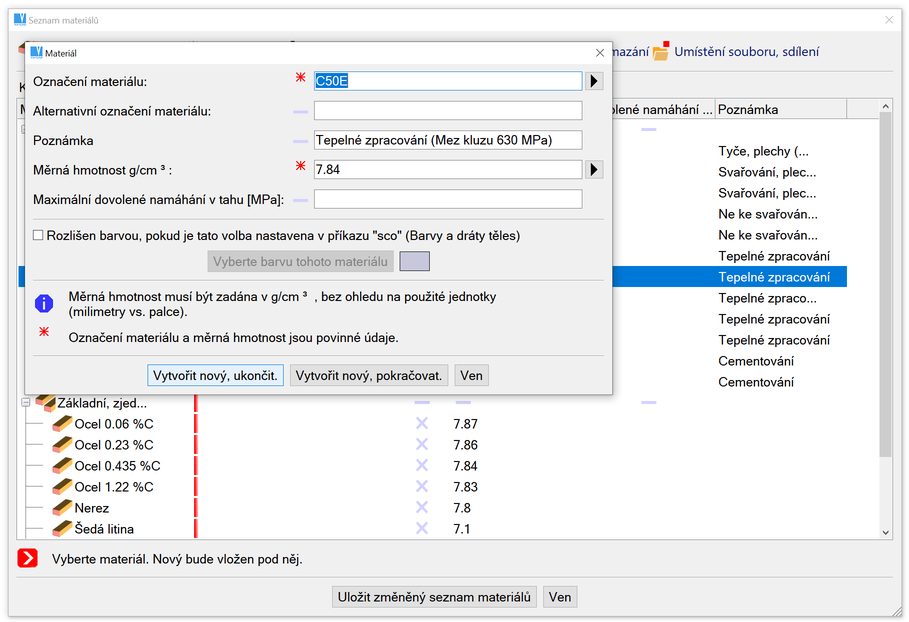Click the Poznámka column header
This screenshot has height=622, width=909.
pyautogui.click(x=780, y=109)
